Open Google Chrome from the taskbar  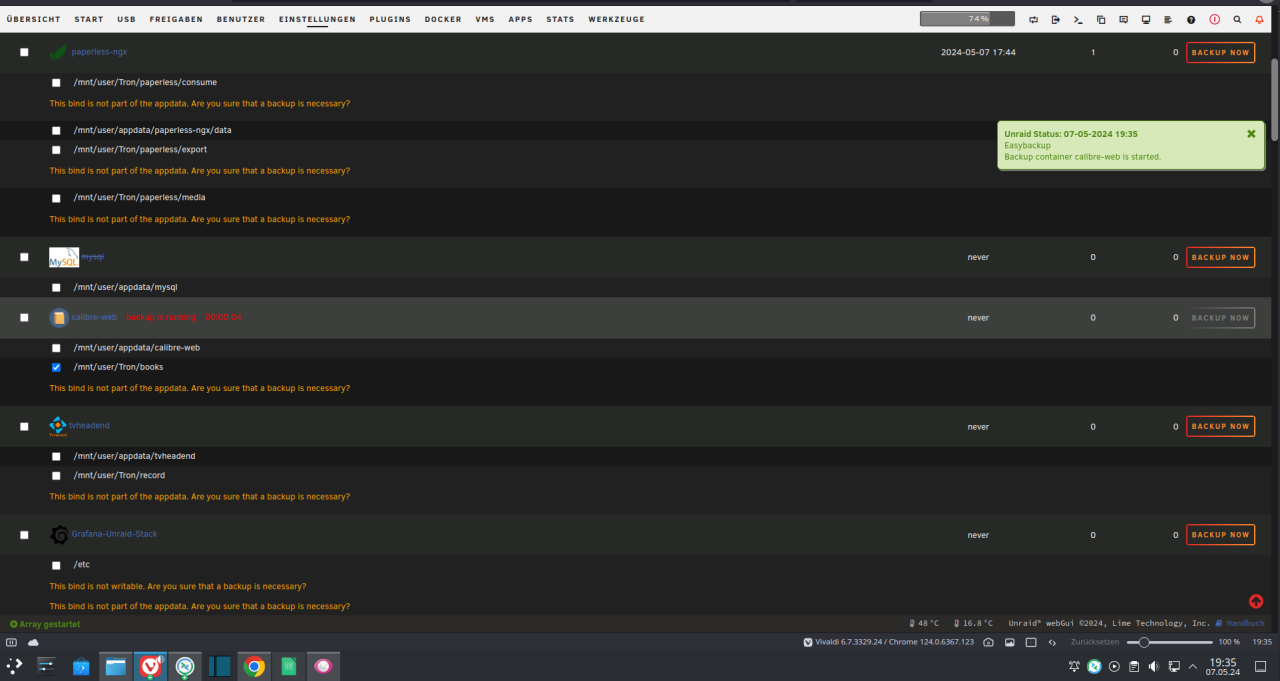[254, 666]
